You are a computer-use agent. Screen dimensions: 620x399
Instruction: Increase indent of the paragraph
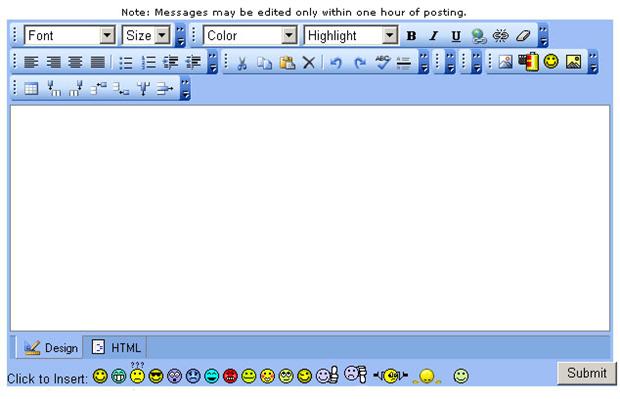tap(193, 62)
